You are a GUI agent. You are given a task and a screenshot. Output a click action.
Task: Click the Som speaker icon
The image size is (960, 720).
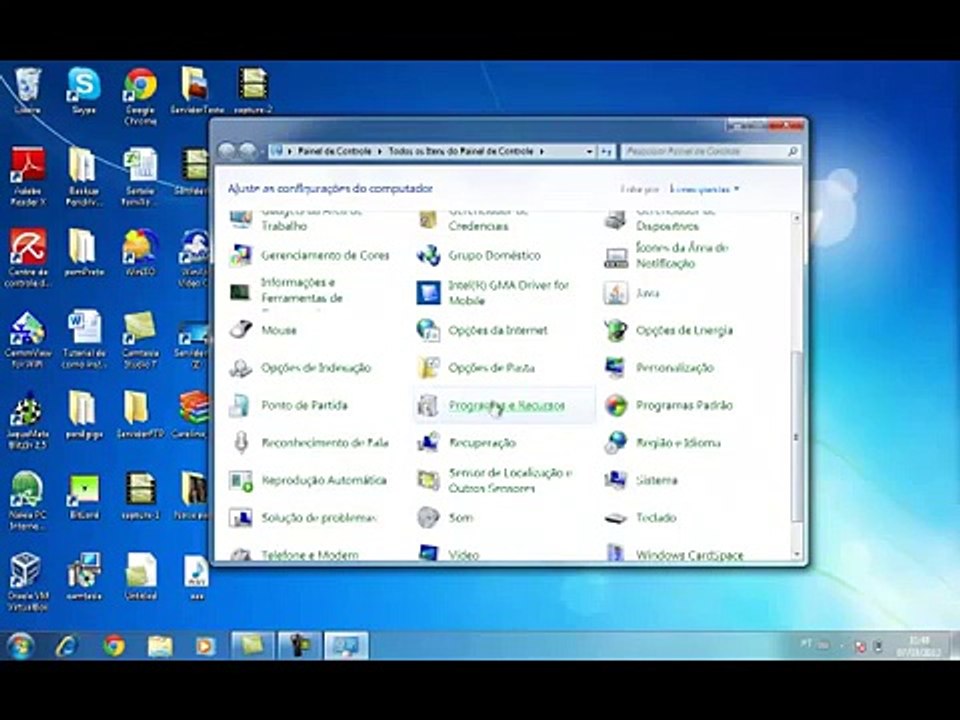429,518
